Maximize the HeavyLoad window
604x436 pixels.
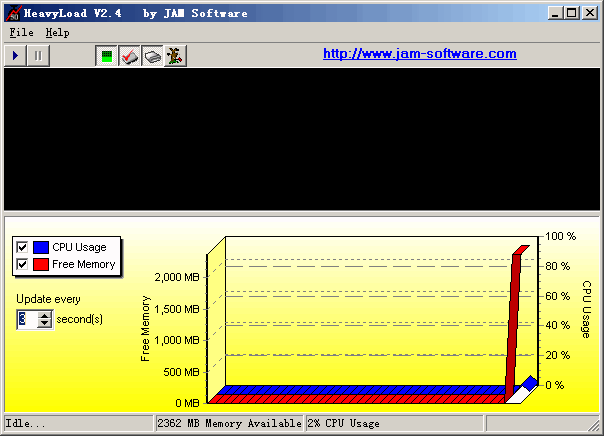571,13
